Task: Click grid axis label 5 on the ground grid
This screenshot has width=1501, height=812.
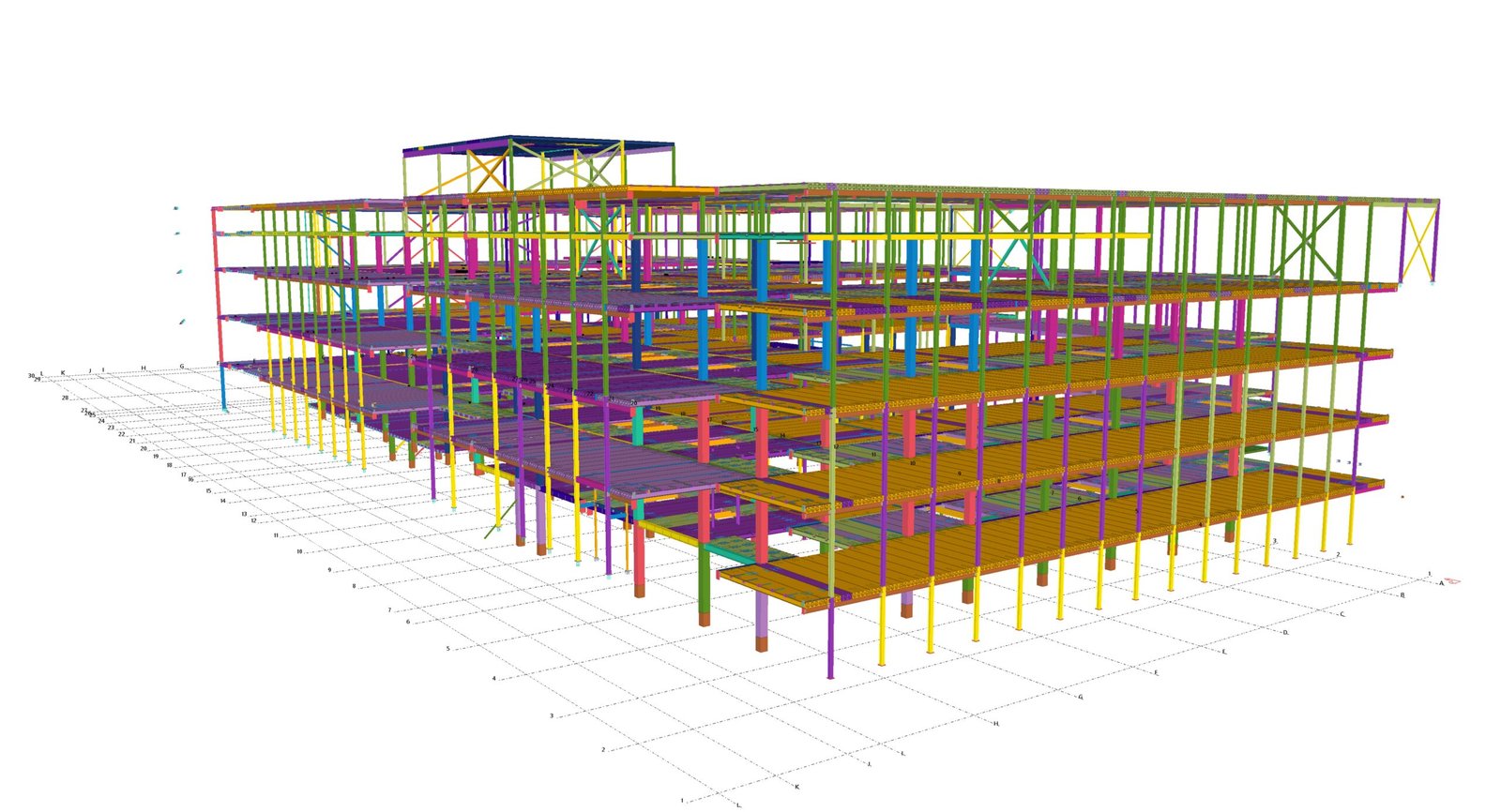Action: point(447,648)
